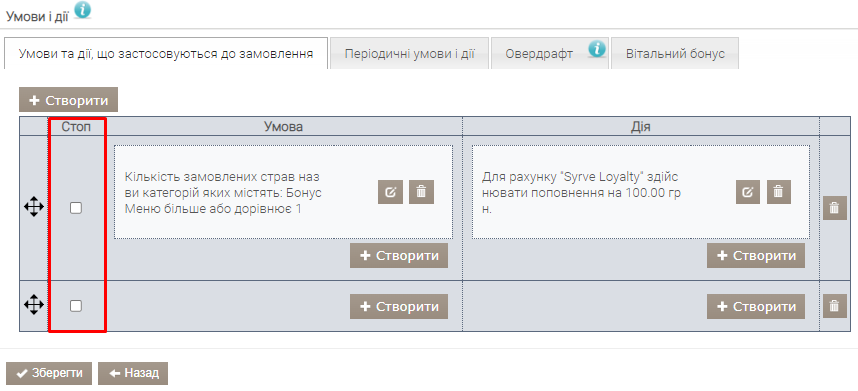The image size is (858, 391).
Task: Edit the 'Syrve Loyalty' top-up action
Action: (x=747, y=192)
